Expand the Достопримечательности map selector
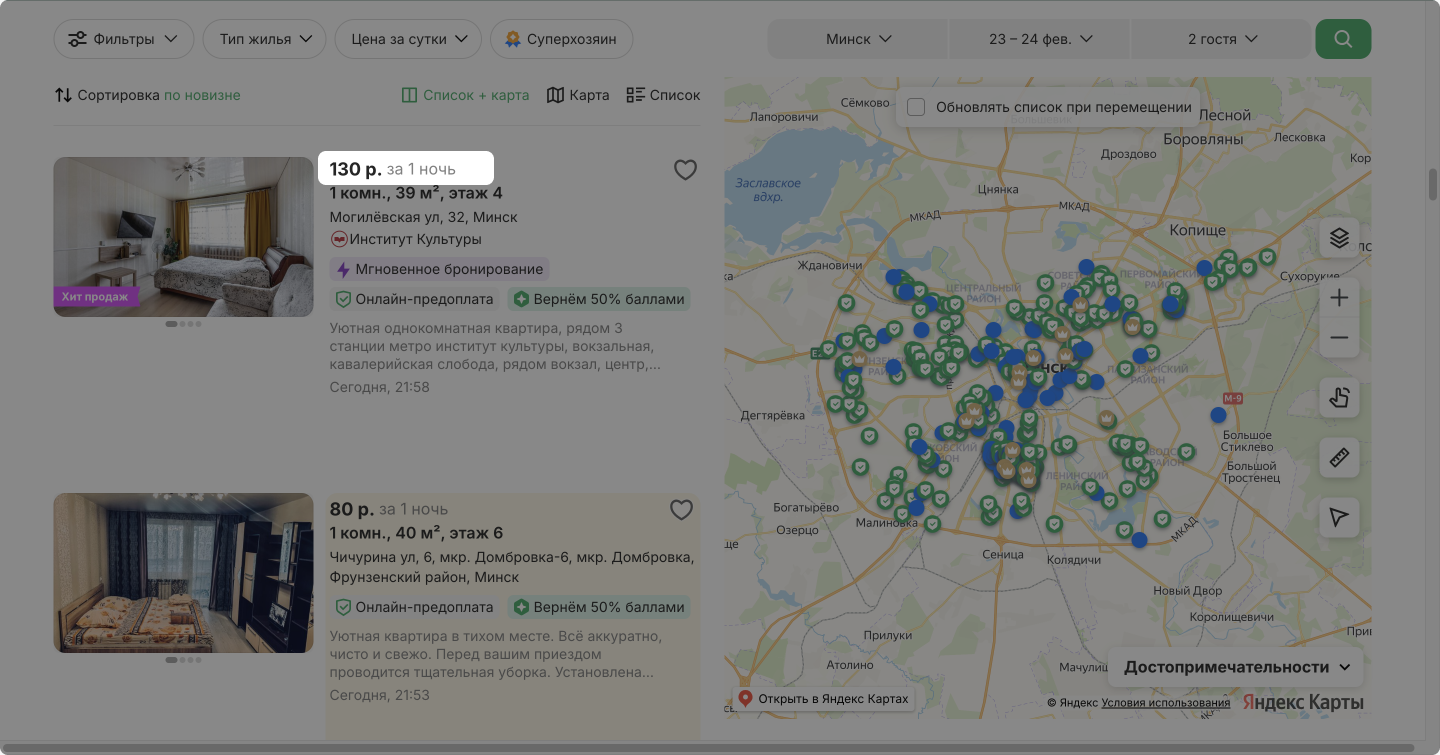 [1236, 667]
